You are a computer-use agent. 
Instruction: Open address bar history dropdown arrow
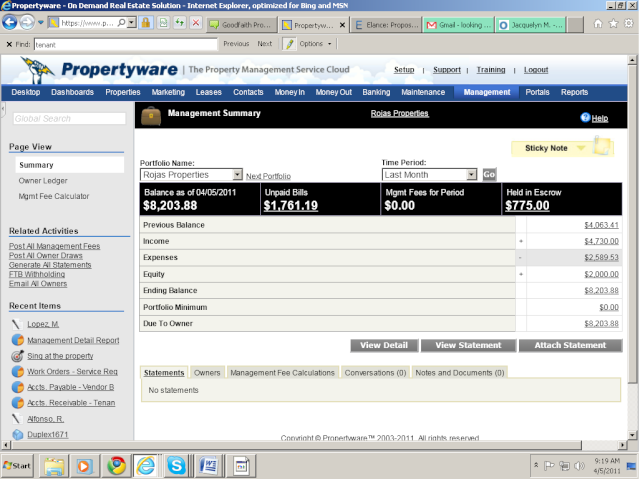(131, 23)
